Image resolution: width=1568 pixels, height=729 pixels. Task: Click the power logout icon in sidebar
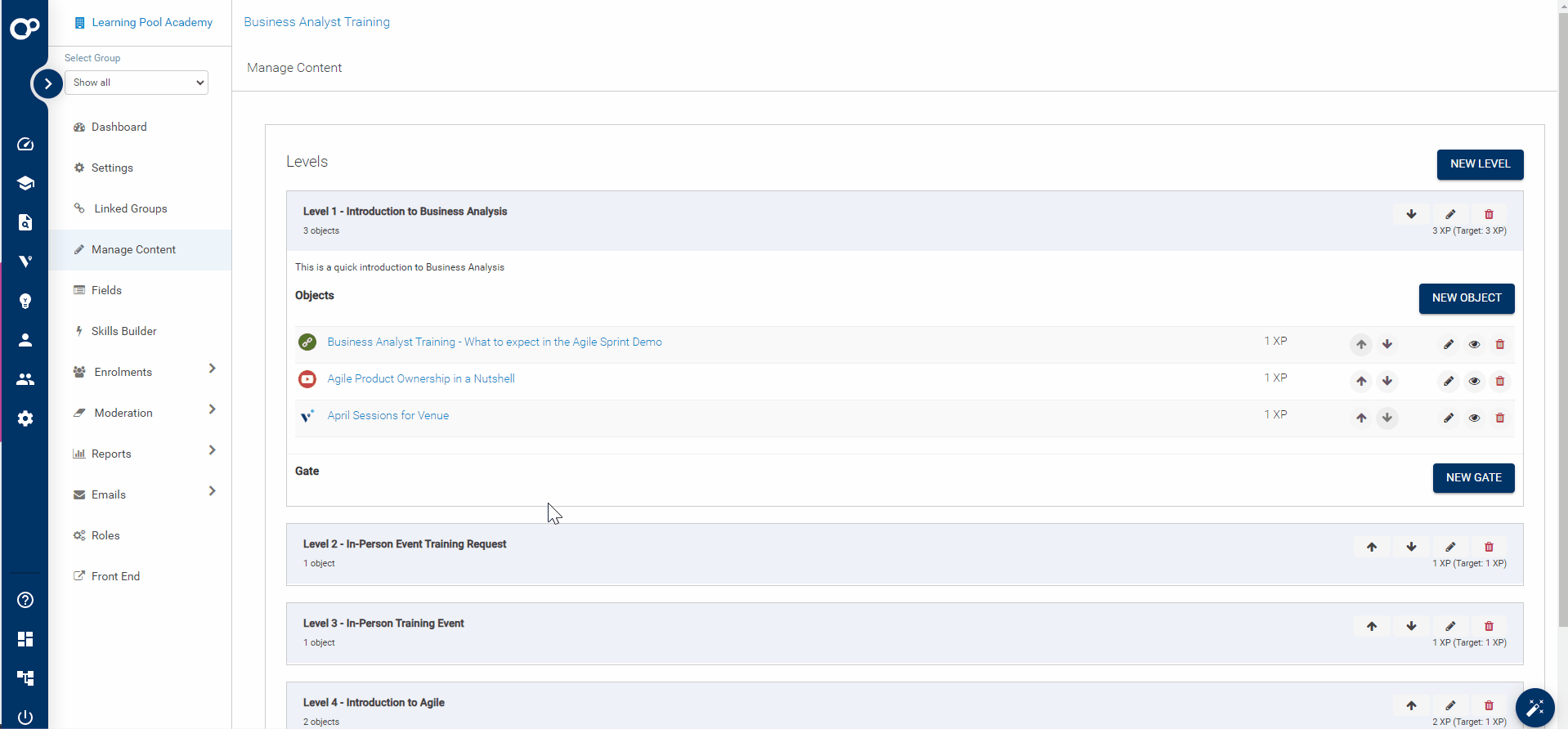[25, 717]
